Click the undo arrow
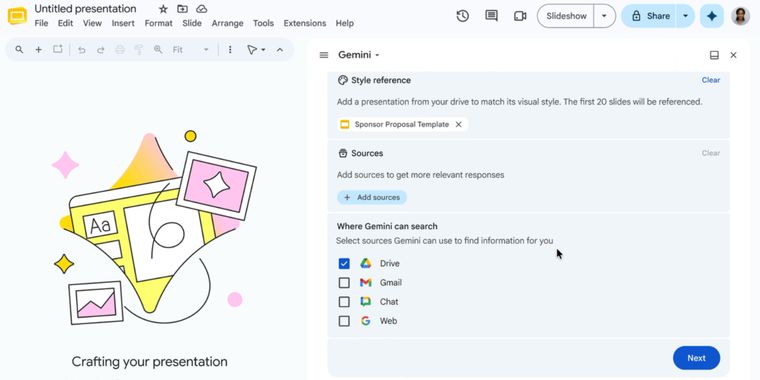This screenshot has width=760, height=380. tap(81, 49)
